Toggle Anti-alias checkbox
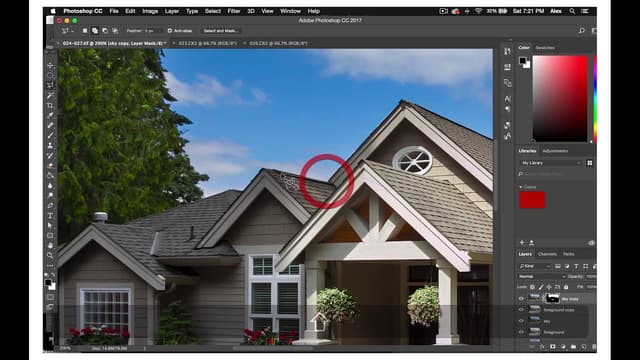Viewport: 640px width, 360px height. pyautogui.click(x=170, y=31)
